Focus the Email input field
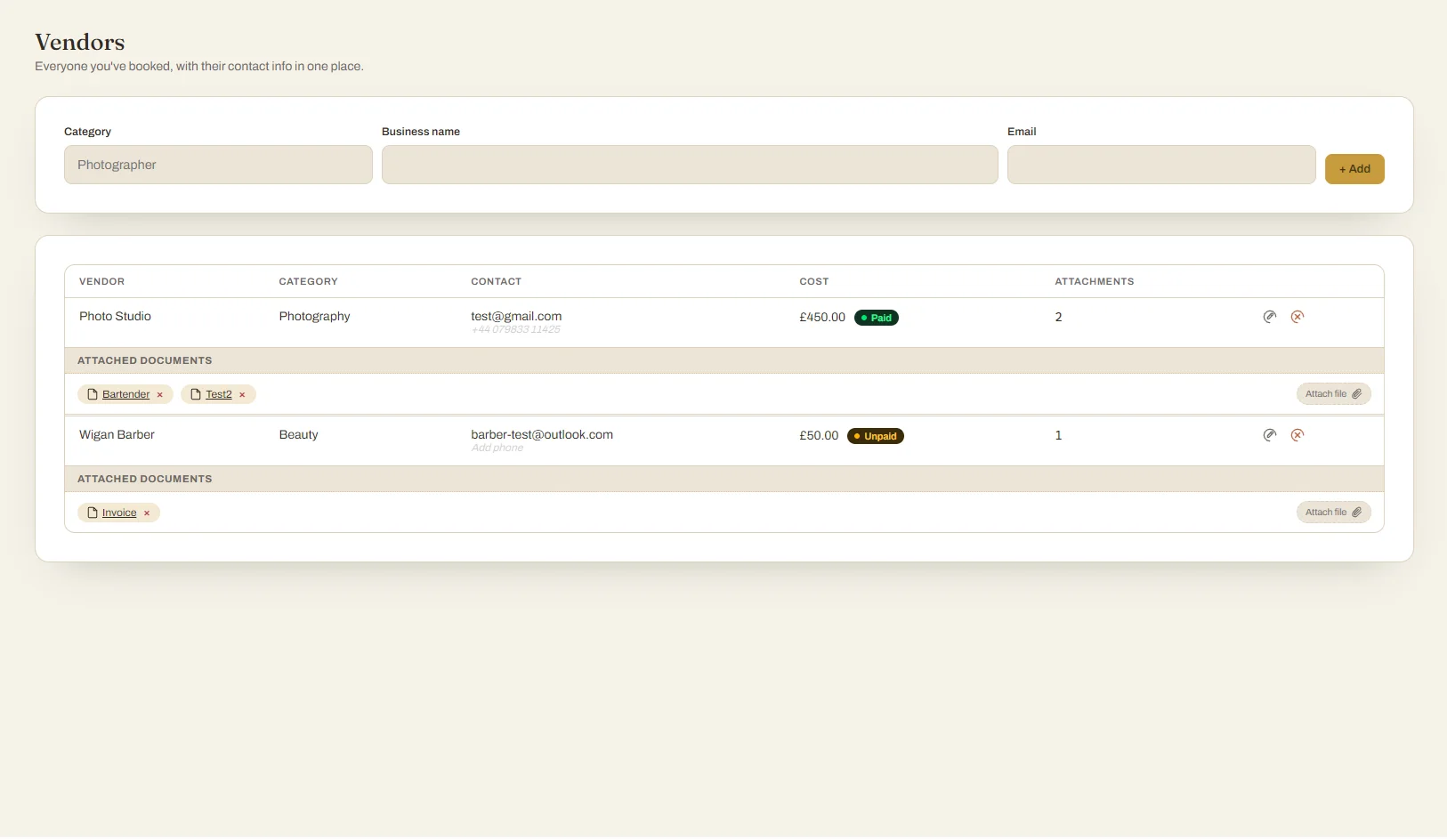Viewport: 1447px width, 840px height. pyautogui.click(x=1161, y=165)
